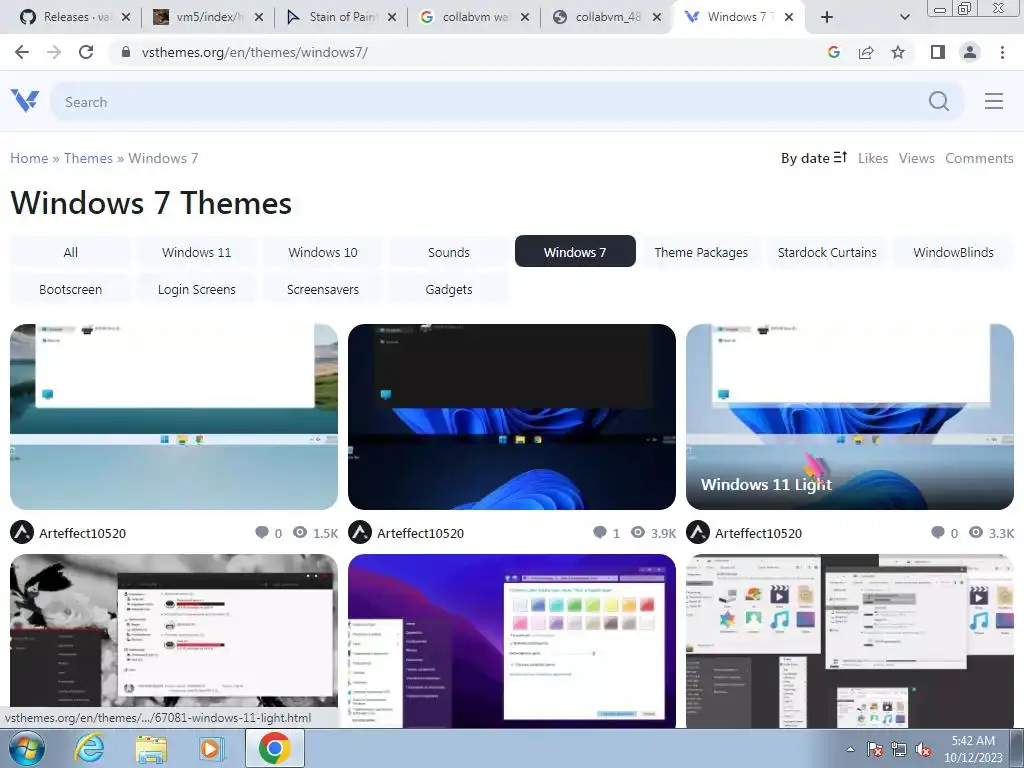Expand the tab search chevron
This screenshot has width=1024, height=768.
point(904,18)
